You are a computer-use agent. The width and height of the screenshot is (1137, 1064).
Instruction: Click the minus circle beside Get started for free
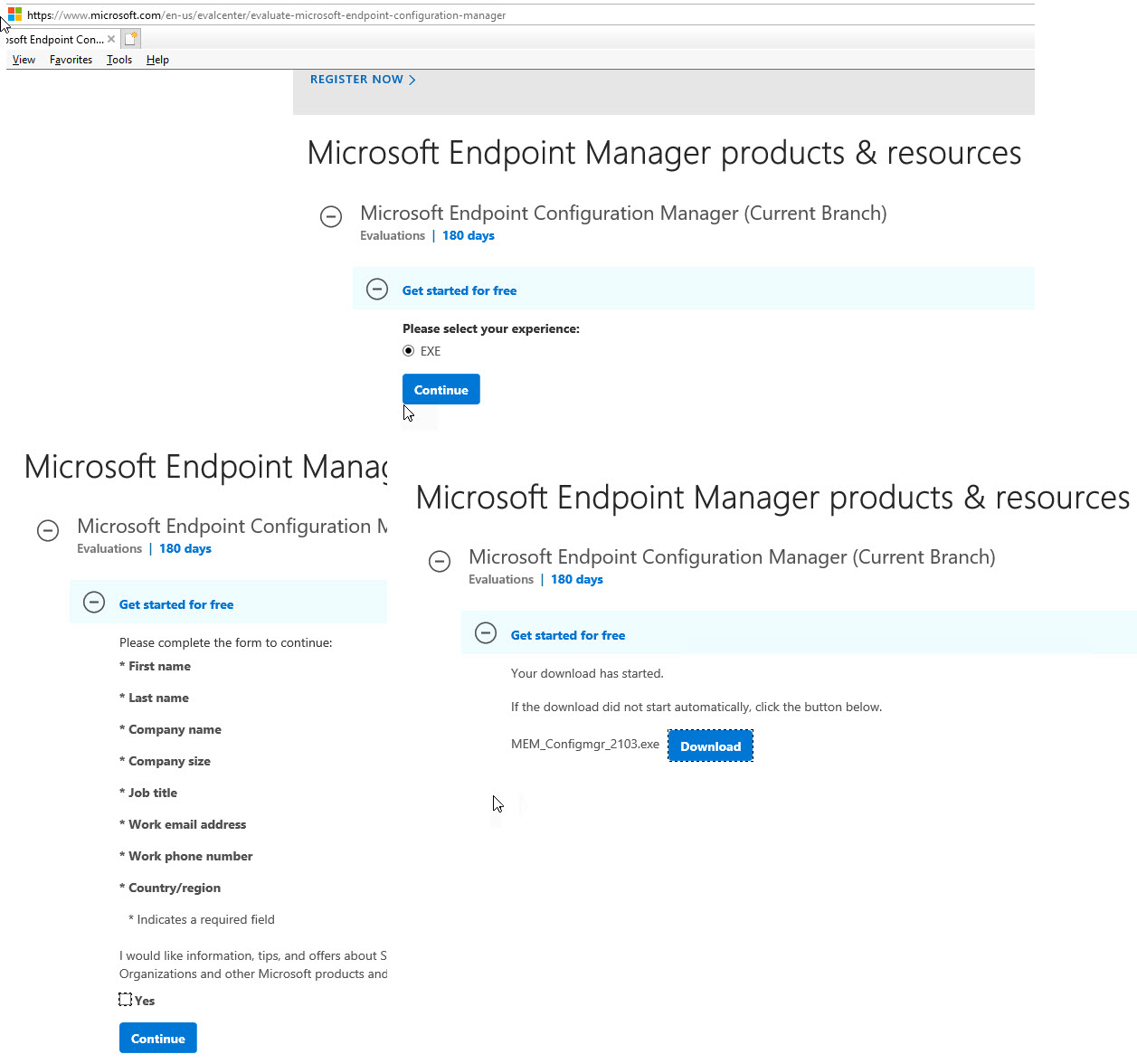click(x=377, y=289)
